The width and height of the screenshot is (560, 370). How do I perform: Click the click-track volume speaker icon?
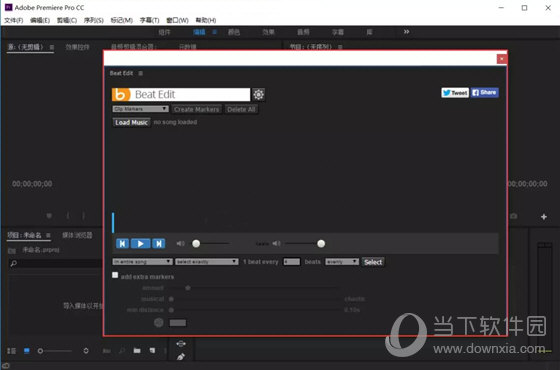pos(276,244)
